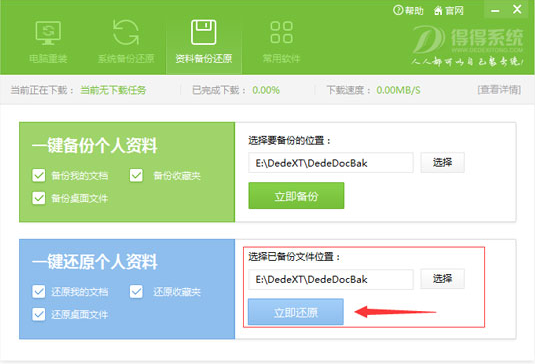Open the 系统备份还原 refresh-arrows icon
The width and height of the screenshot is (535, 364).
pos(126,33)
